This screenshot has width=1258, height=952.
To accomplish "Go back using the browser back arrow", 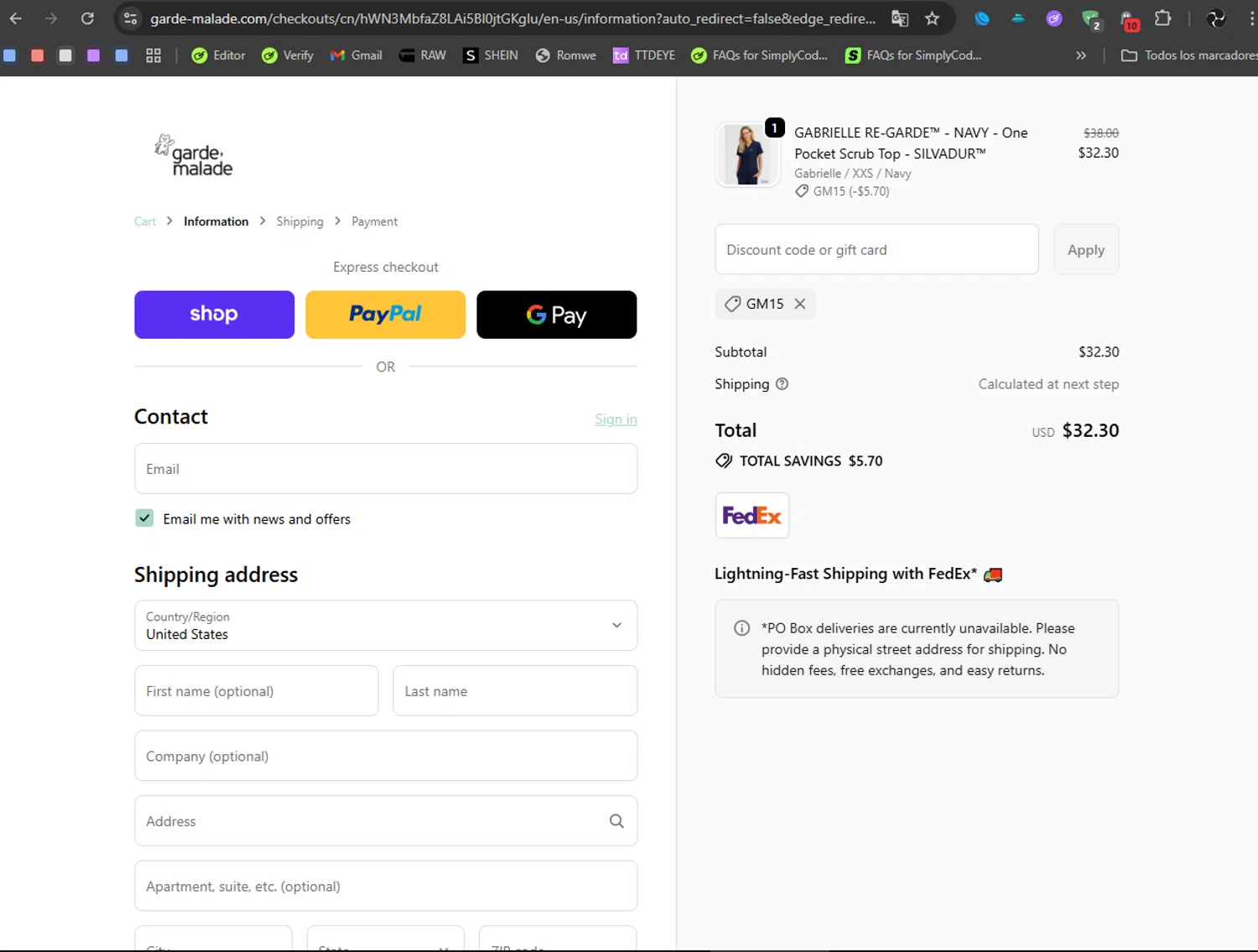I will click(16, 18).
